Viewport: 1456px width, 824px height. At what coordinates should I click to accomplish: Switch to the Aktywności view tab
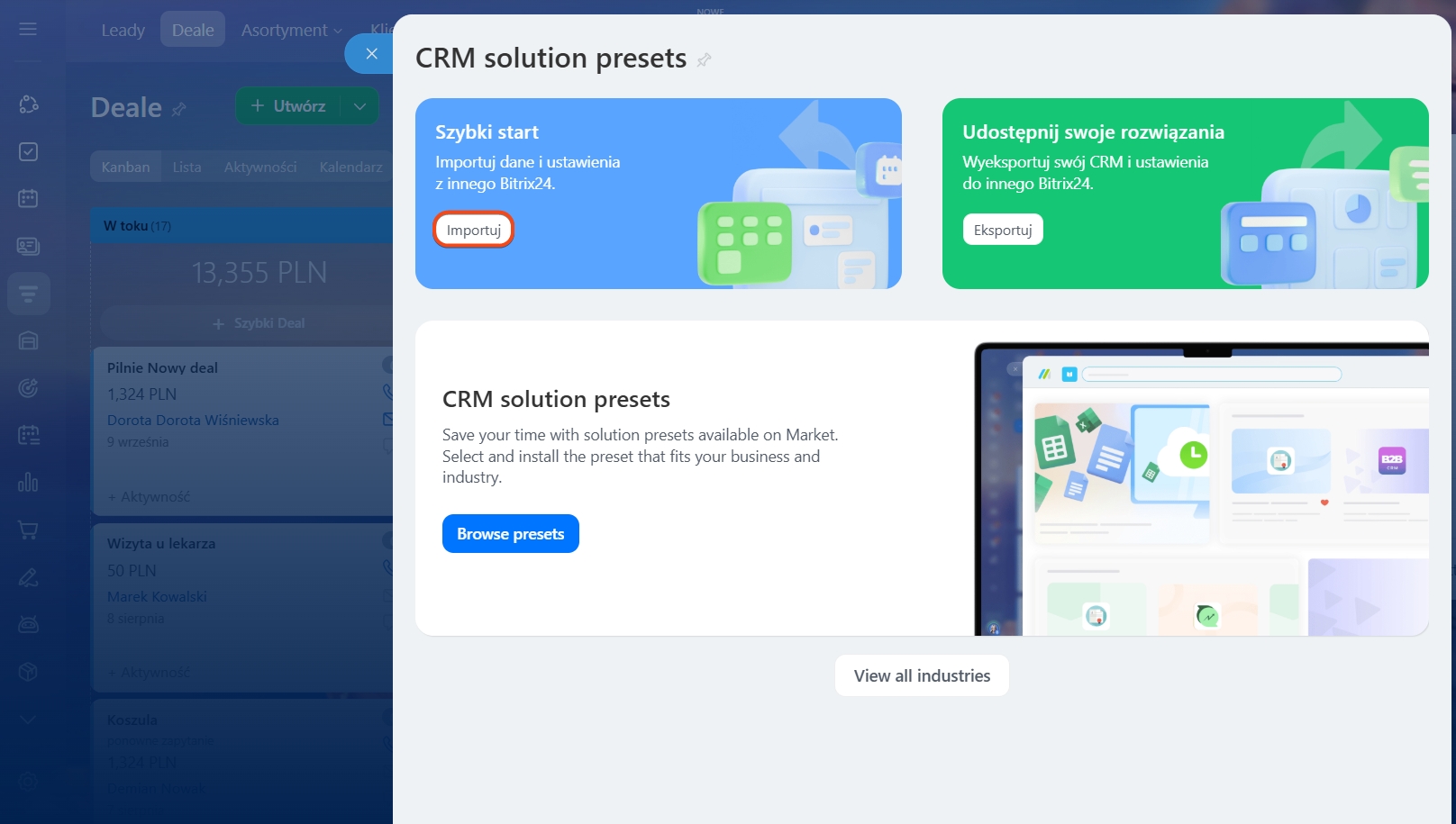point(260,167)
